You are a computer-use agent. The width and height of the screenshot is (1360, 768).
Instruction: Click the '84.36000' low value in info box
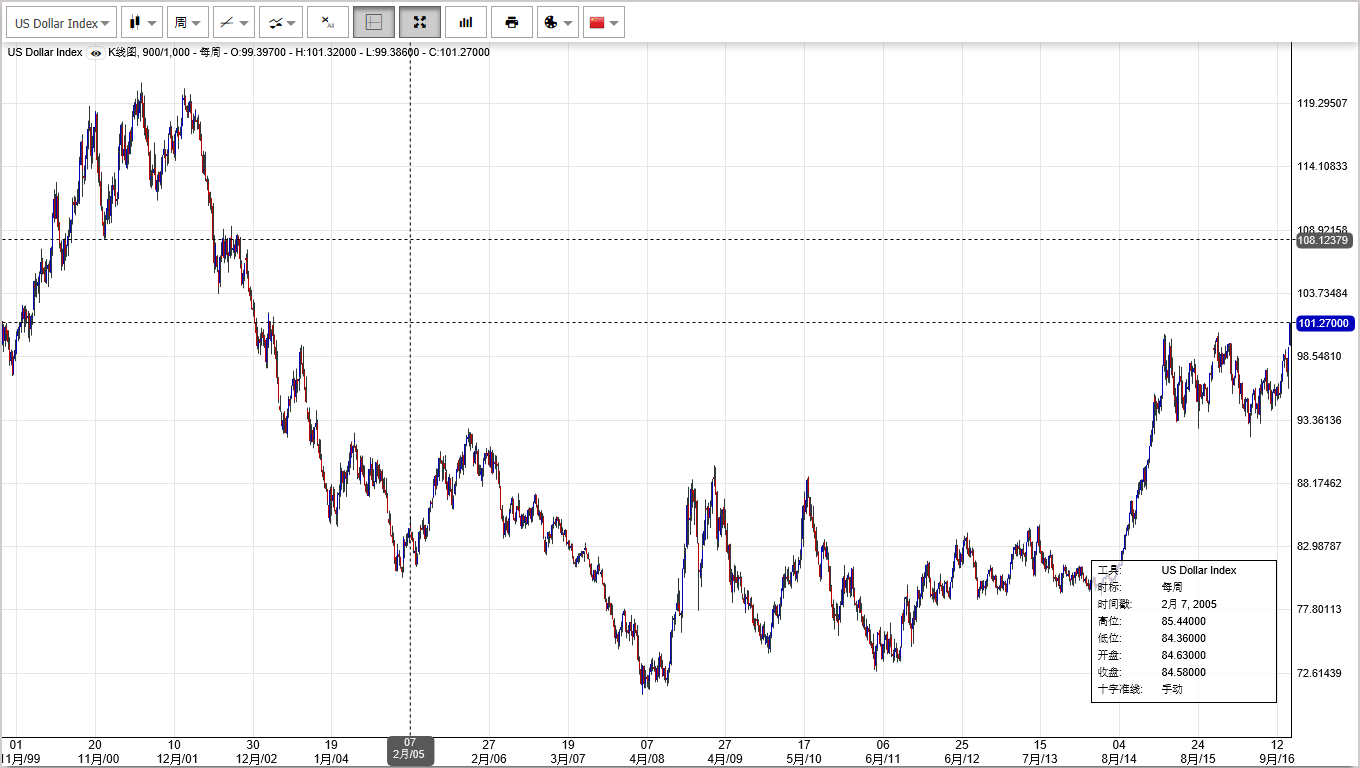pos(1183,638)
